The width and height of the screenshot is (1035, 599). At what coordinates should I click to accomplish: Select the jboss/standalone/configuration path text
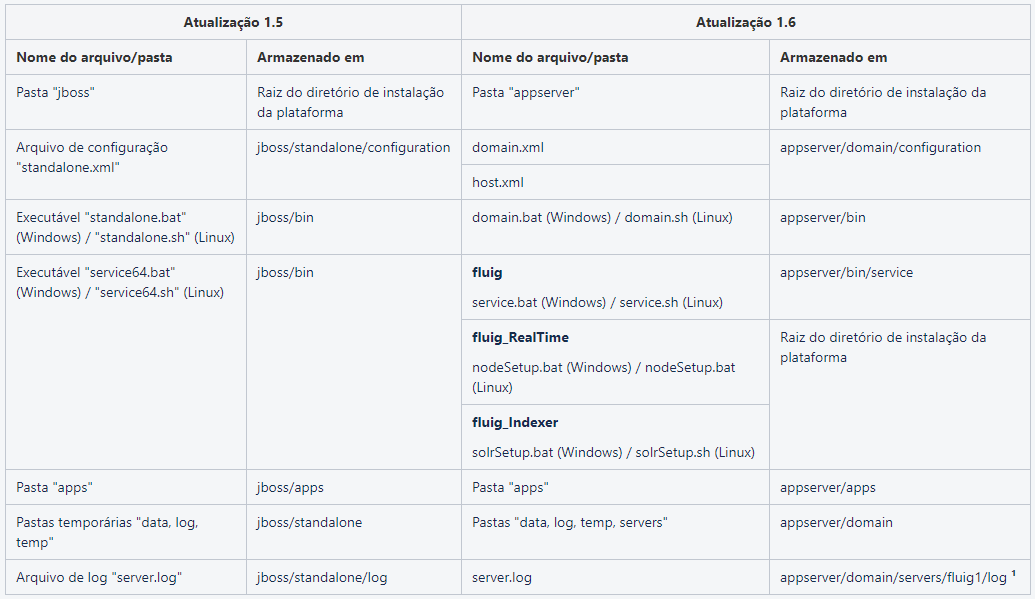(x=354, y=147)
